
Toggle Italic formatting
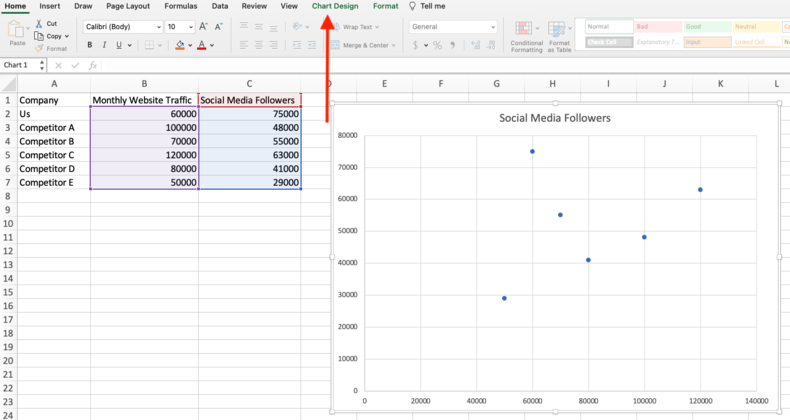pyautogui.click(x=104, y=45)
